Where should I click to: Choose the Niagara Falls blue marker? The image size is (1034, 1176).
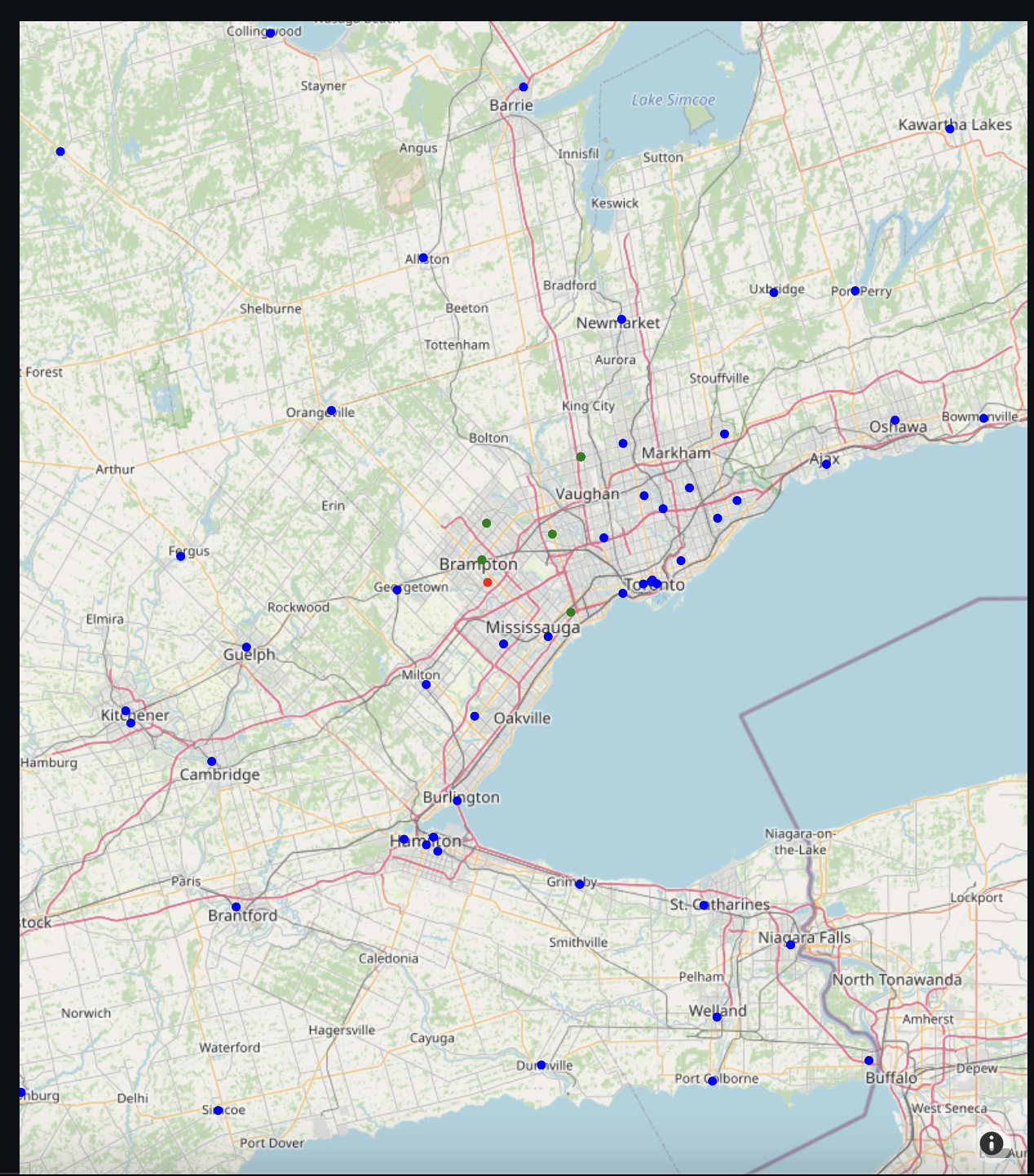790,945
